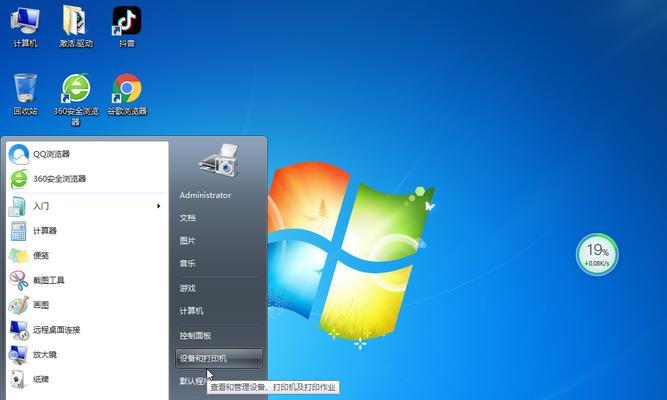
Task: Click the 画图 label text
Action: click(41, 305)
